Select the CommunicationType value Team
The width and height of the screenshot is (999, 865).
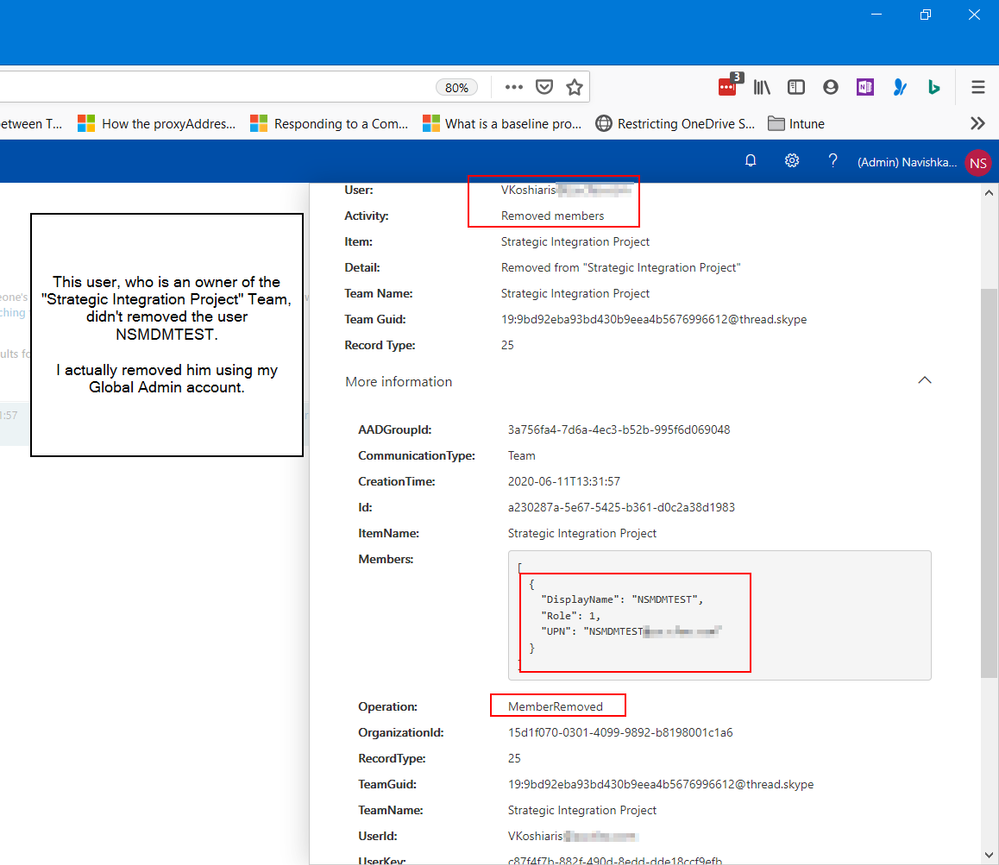[521, 456]
